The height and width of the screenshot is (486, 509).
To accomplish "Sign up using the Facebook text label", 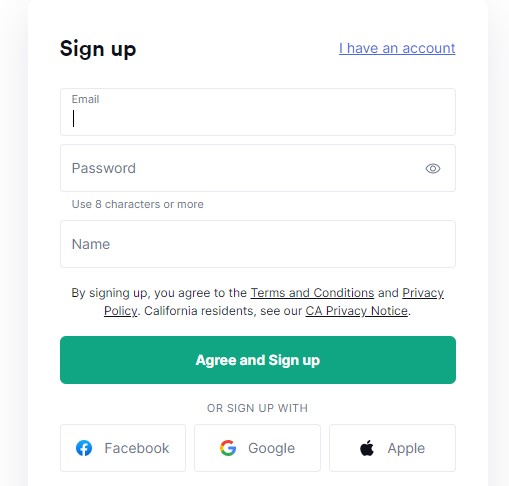I will click(137, 448).
